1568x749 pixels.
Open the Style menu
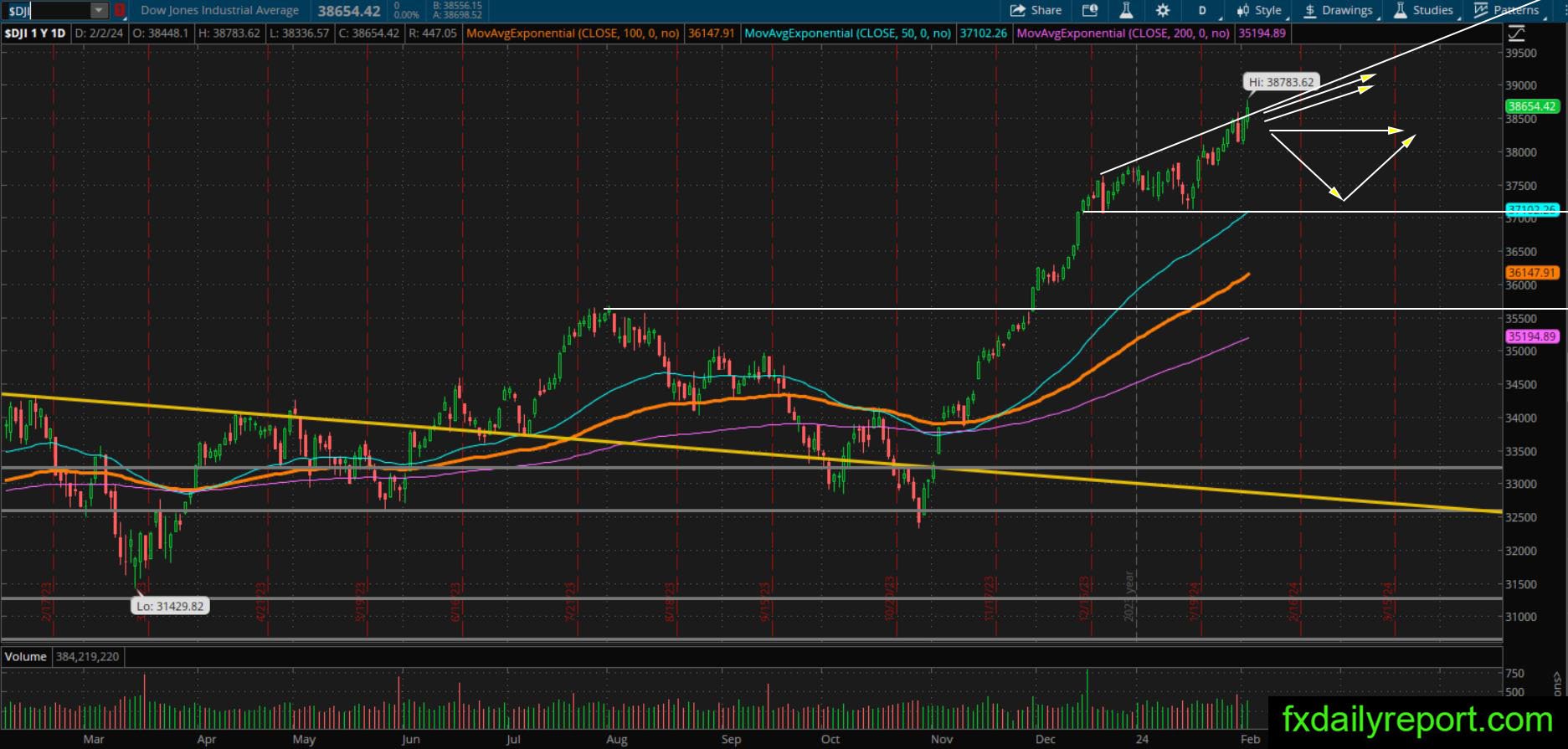pos(1261,11)
